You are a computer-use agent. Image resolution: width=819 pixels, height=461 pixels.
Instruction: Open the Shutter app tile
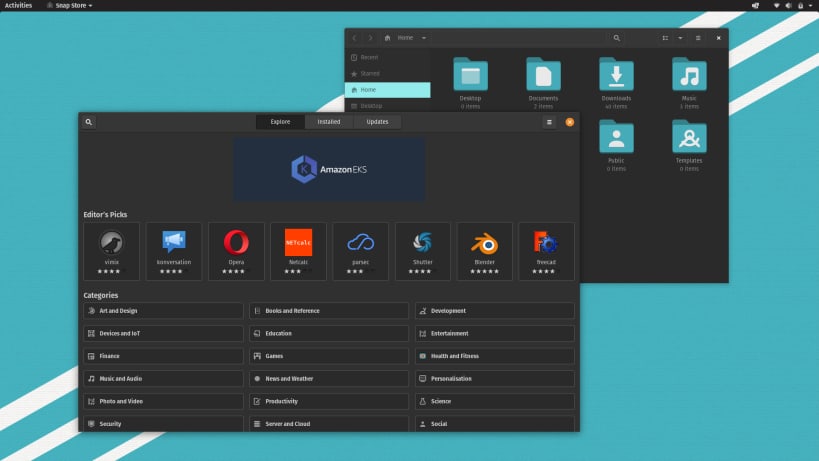click(x=423, y=252)
